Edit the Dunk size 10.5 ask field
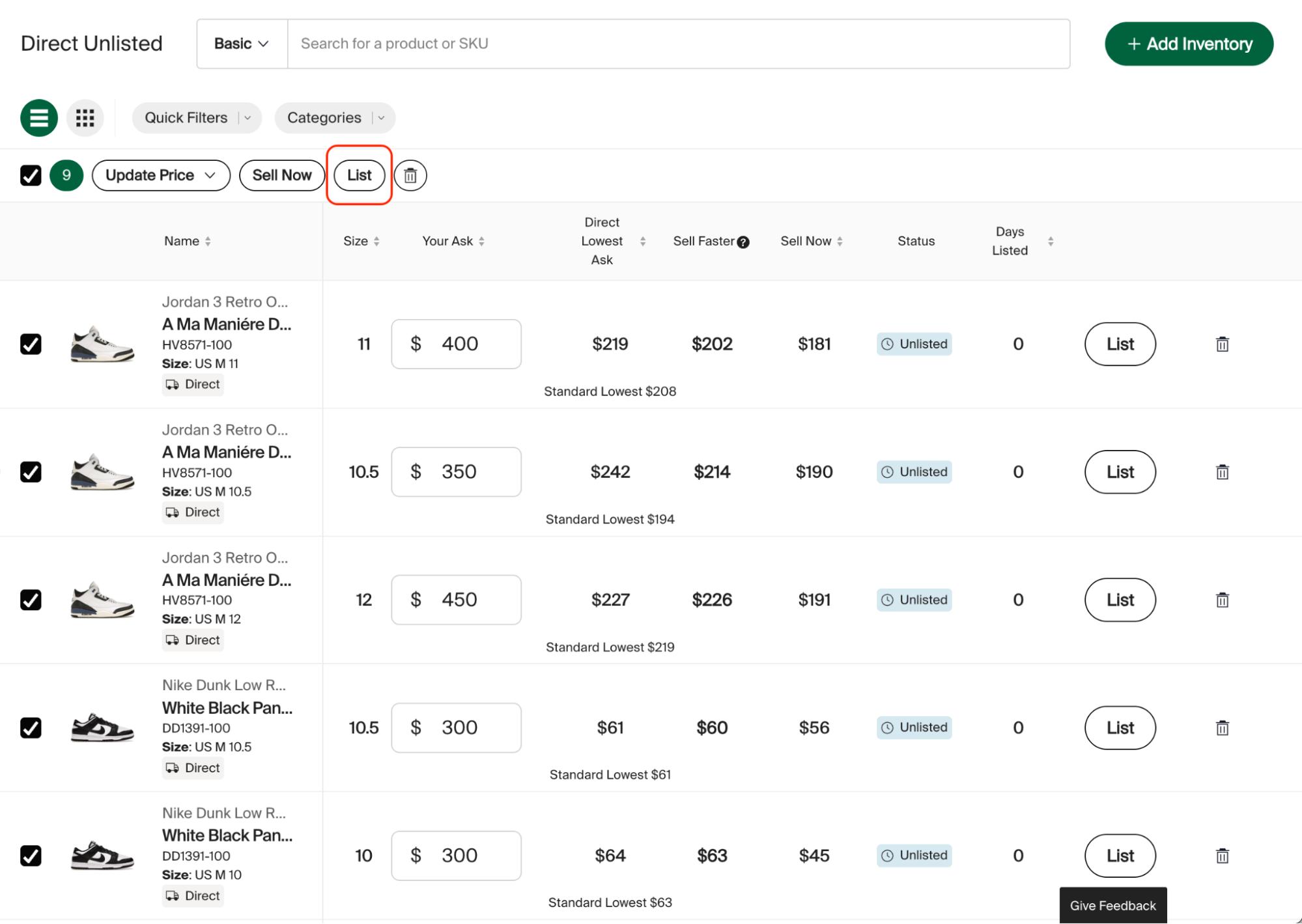Viewport: 1302px width, 924px height. [456, 727]
